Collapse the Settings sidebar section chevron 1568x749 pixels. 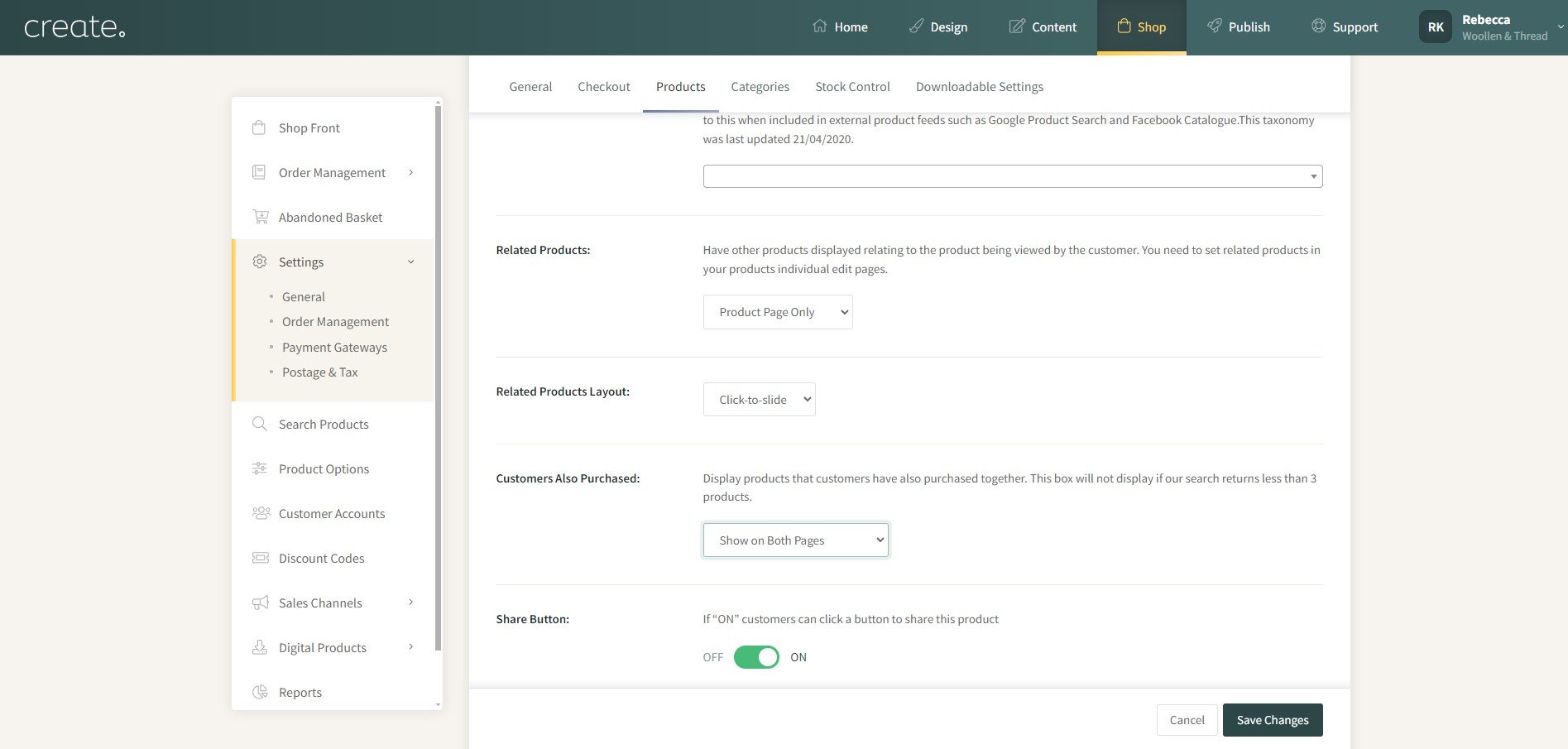(411, 262)
